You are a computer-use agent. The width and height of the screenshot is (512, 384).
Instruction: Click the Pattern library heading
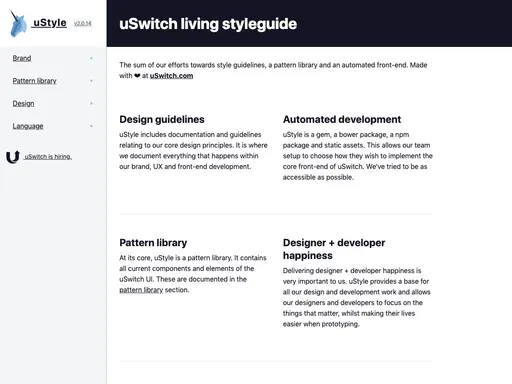click(x=153, y=243)
